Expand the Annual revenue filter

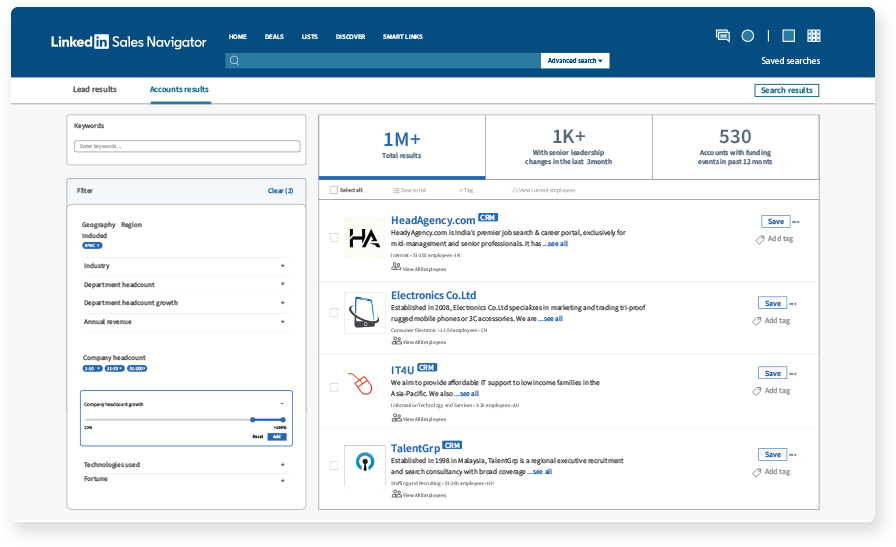(x=282, y=322)
